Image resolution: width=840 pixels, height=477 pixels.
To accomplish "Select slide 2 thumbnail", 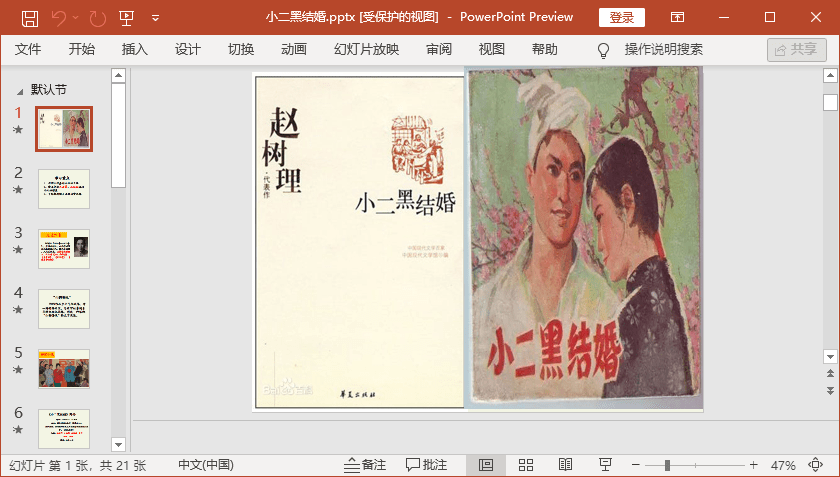I will point(64,189).
